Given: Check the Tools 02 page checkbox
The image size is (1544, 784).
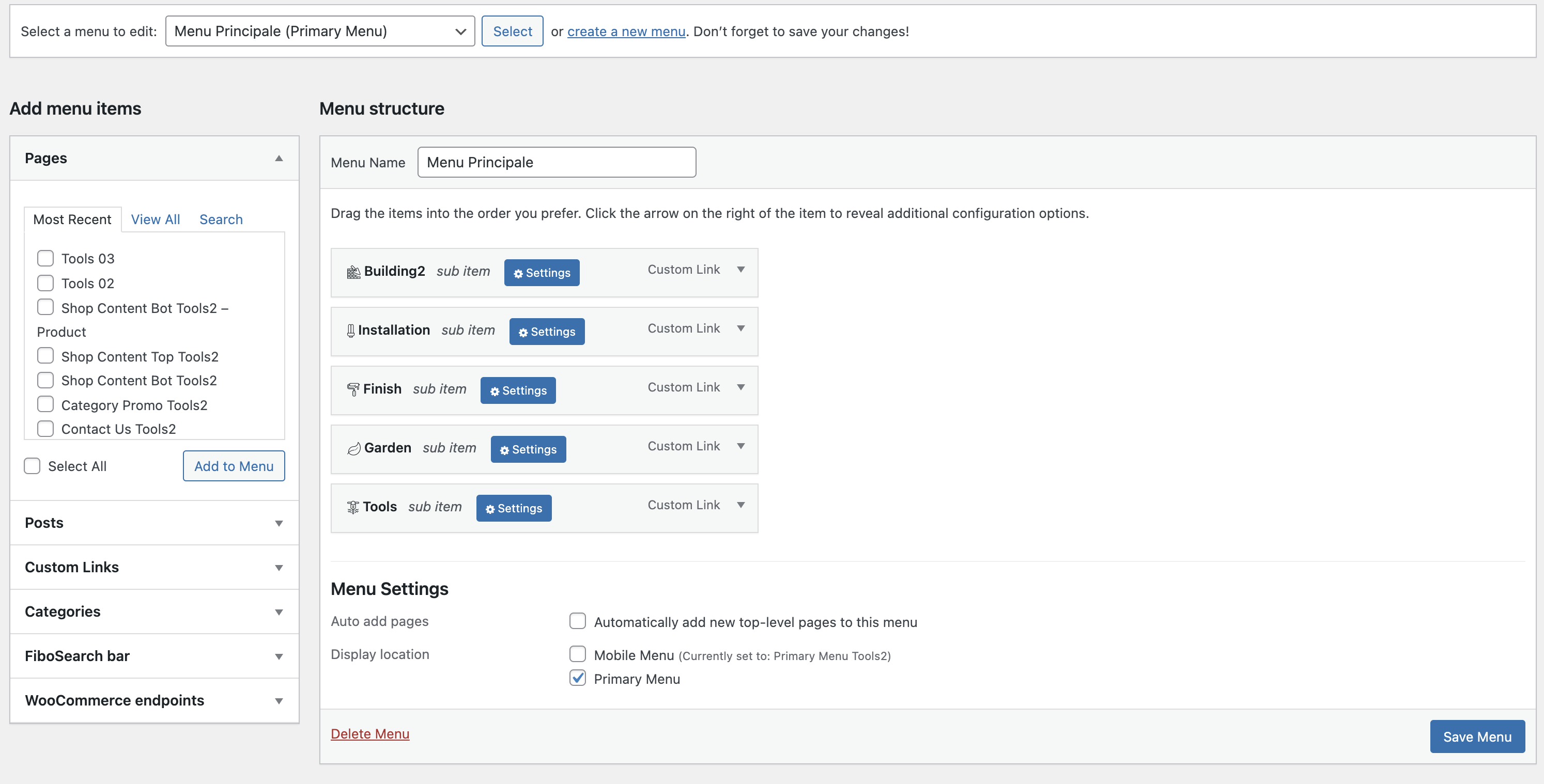Looking at the screenshot, I should click(x=45, y=283).
